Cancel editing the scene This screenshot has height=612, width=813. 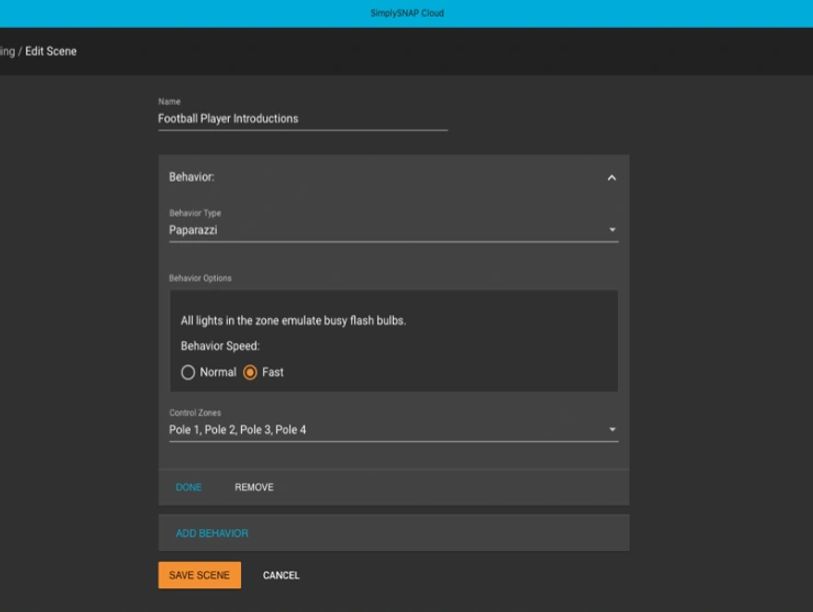click(281, 575)
